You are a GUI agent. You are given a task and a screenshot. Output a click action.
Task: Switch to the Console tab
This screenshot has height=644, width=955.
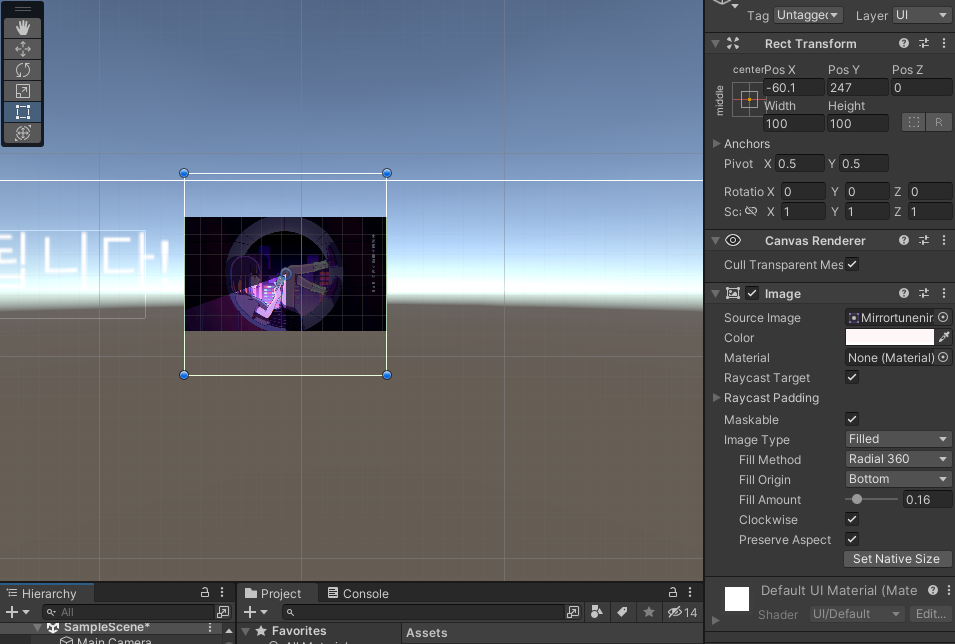tap(358, 593)
